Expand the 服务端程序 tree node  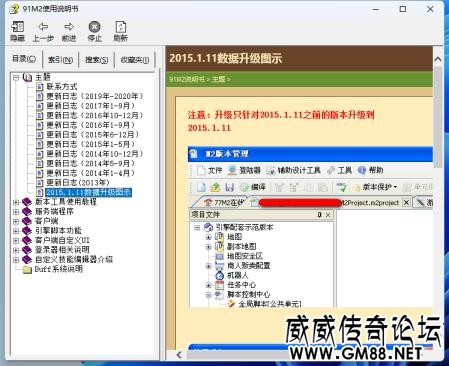pos(16,211)
